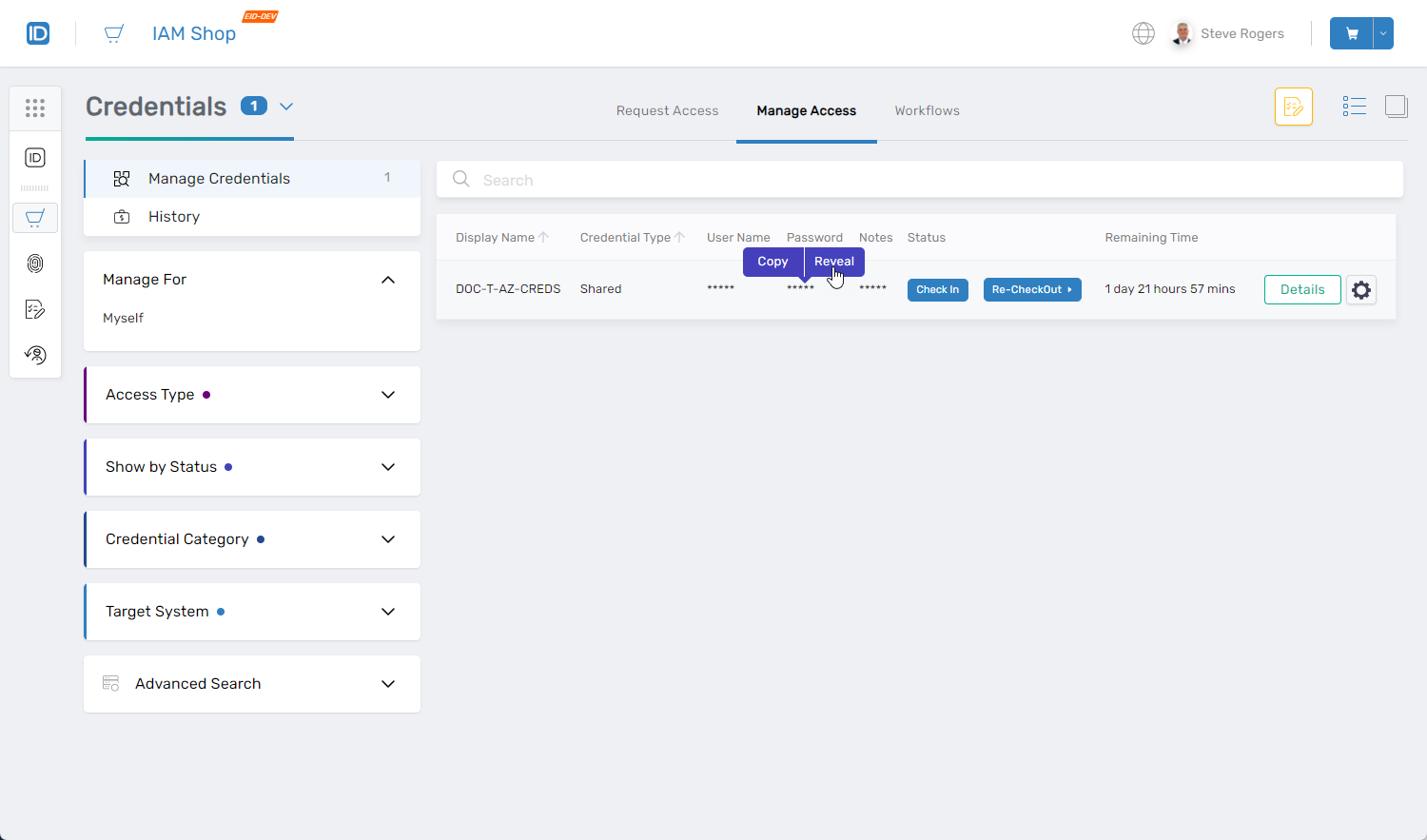Open settings gear for DOC-T-AZ-CREDS row
This screenshot has height=840, width=1427.
(1361, 290)
